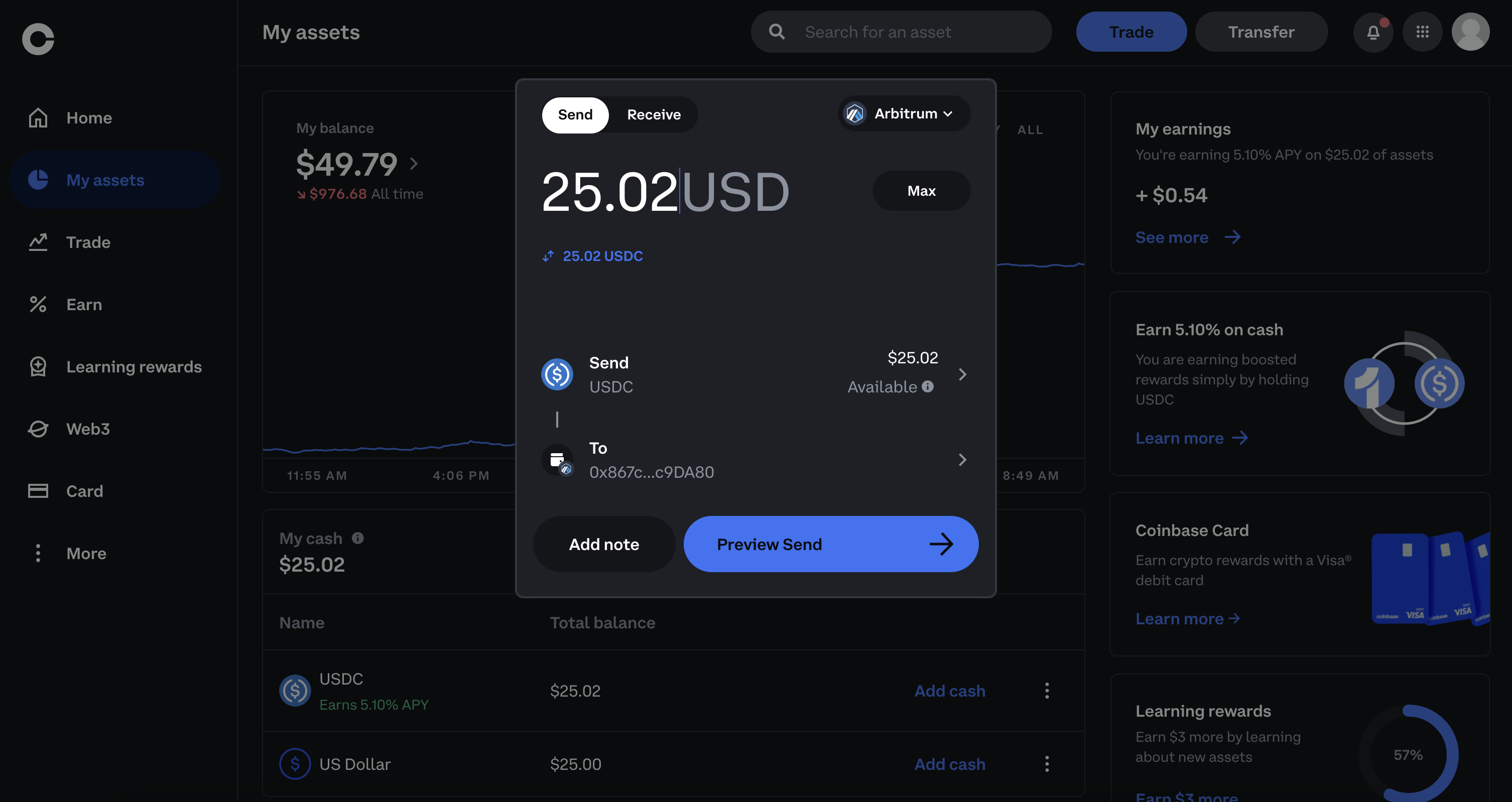The image size is (1512, 802).
Task: Click the Coinbase logo icon
Action: tap(38, 39)
